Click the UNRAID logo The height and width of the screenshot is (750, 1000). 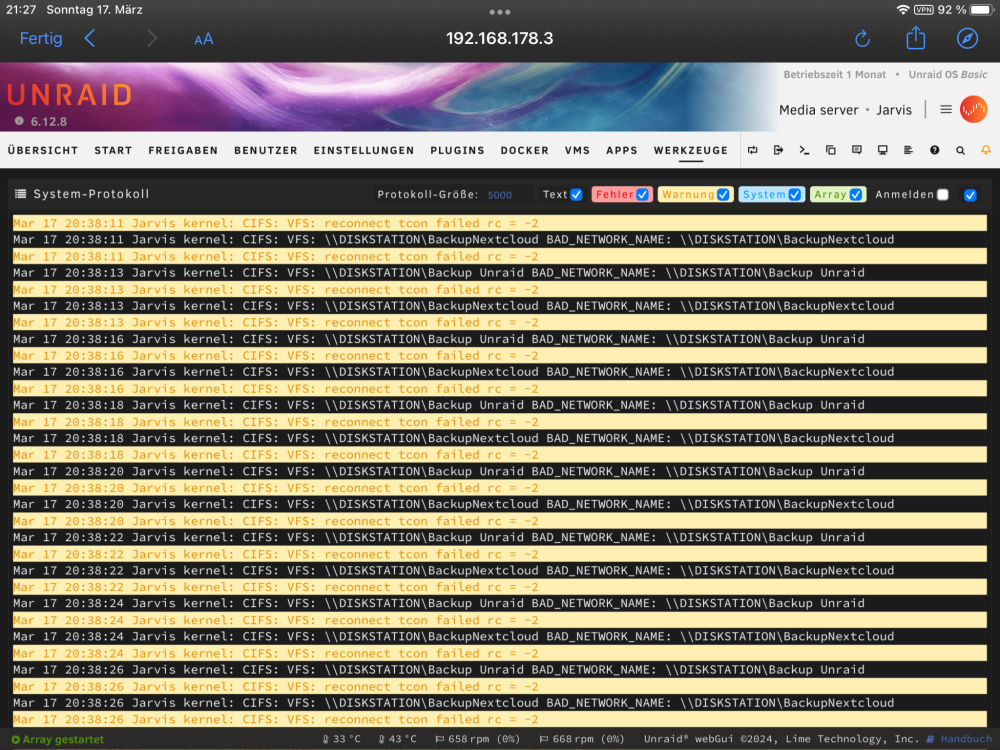click(70, 95)
